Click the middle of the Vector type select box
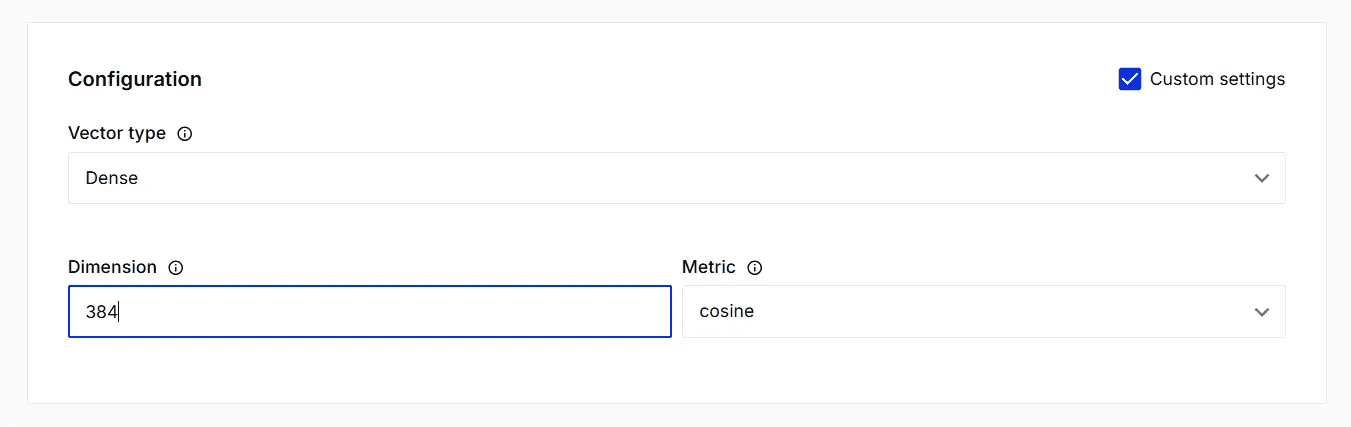Image resolution: width=1351 pixels, height=427 pixels. [676, 178]
